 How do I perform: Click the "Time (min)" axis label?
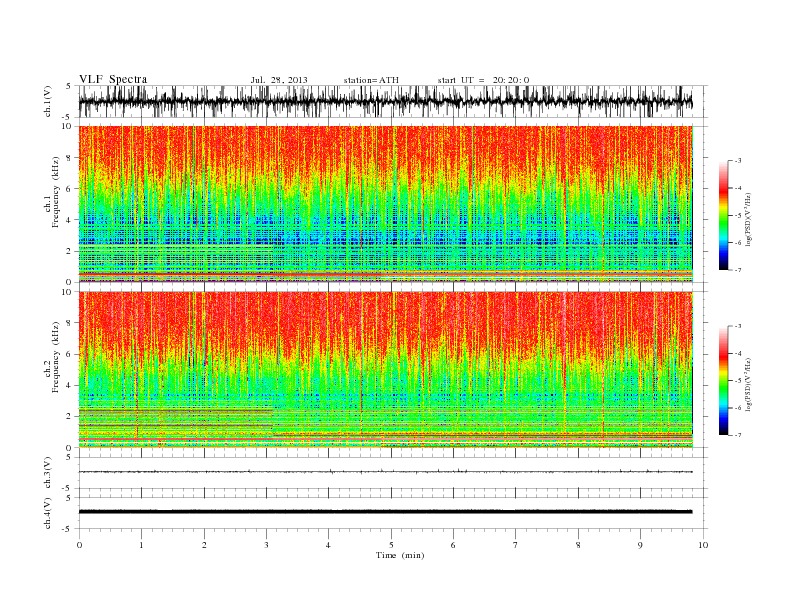tap(400, 555)
